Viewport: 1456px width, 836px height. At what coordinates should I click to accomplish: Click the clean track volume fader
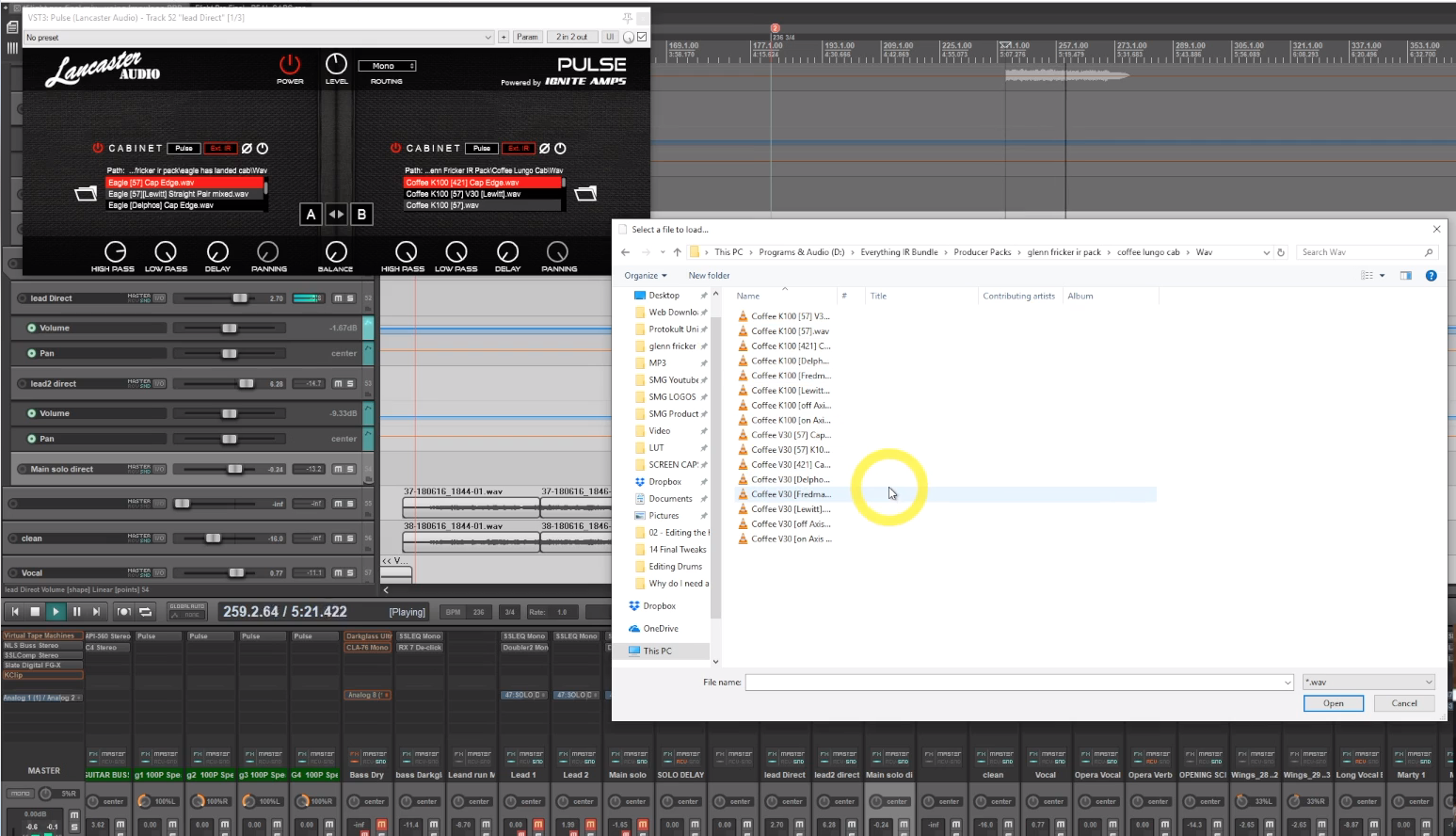tap(214, 539)
